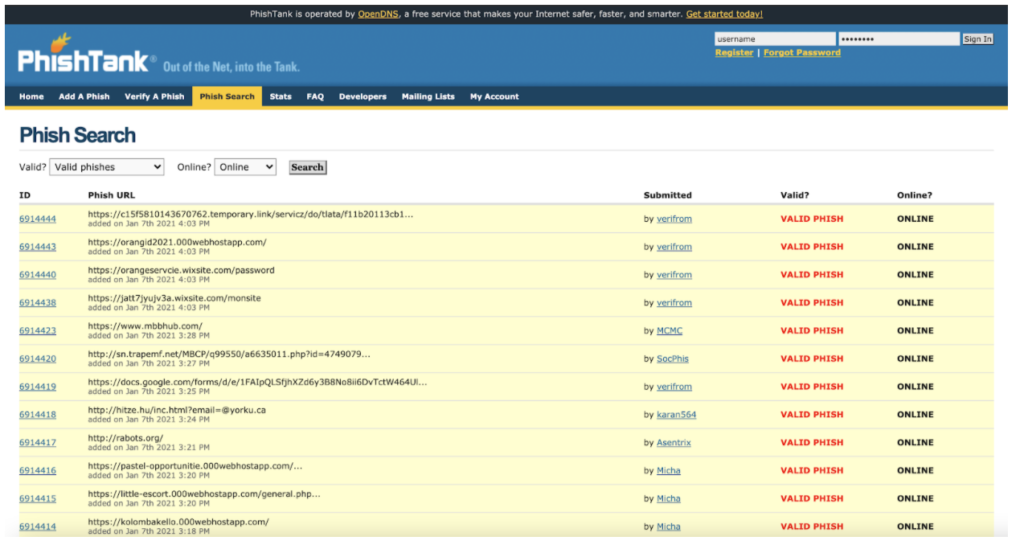
Task: Click the Submitted column header
Action: point(667,195)
